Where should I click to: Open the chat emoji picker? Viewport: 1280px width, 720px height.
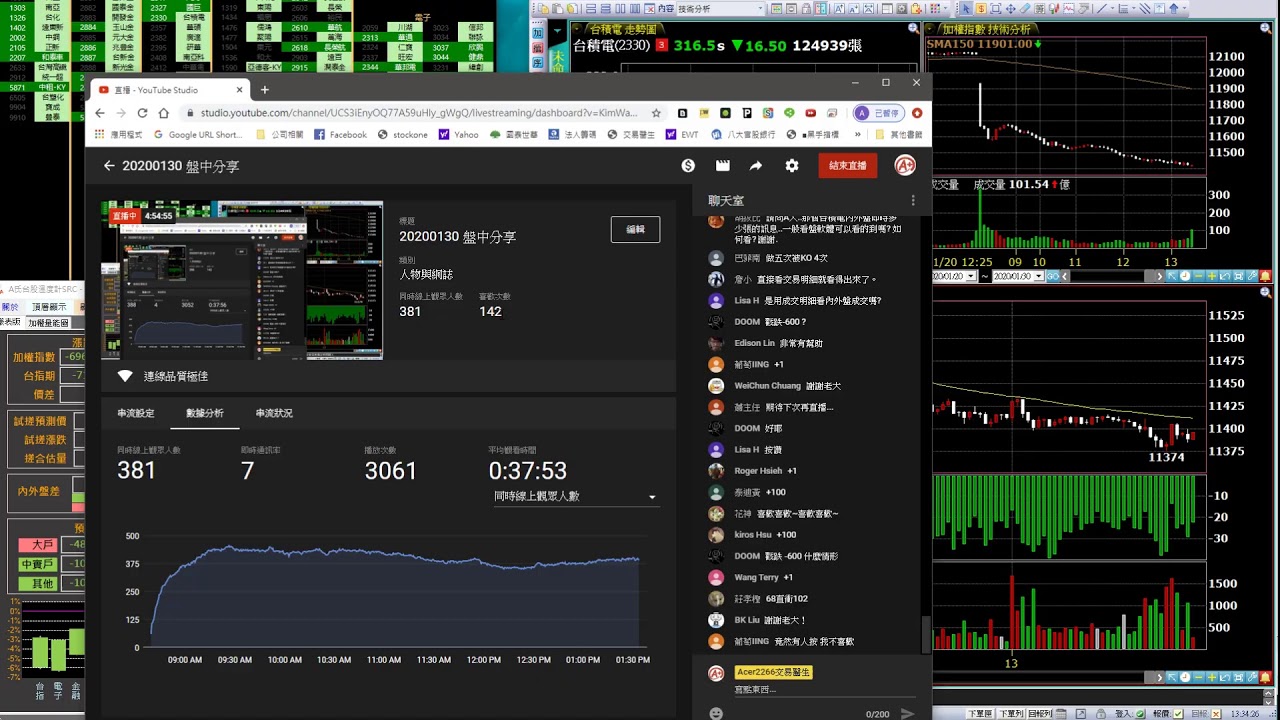[x=716, y=713]
